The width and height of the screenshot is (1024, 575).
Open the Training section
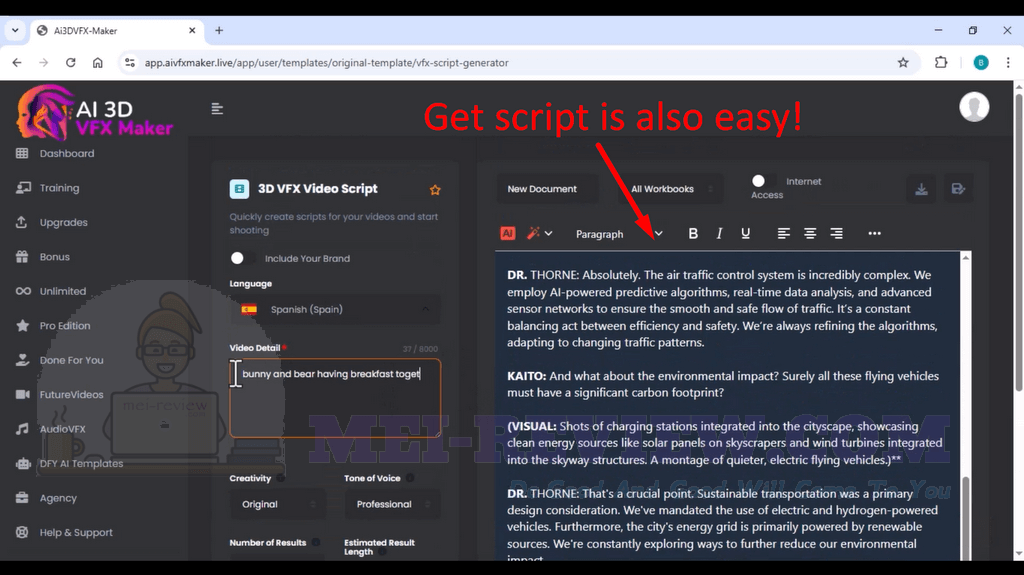[x=59, y=188]
